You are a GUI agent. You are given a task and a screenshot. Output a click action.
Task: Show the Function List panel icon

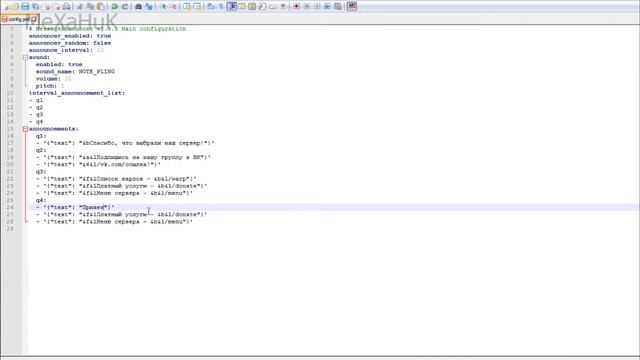262,7
